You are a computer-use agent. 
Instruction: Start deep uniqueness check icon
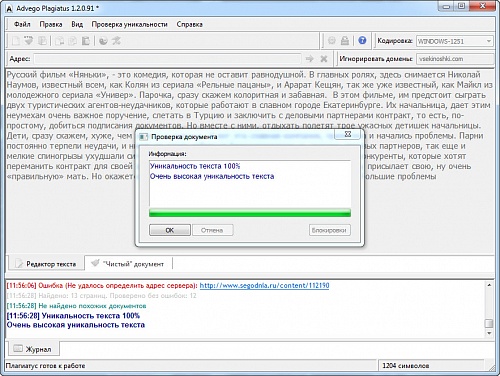[116, 41]
